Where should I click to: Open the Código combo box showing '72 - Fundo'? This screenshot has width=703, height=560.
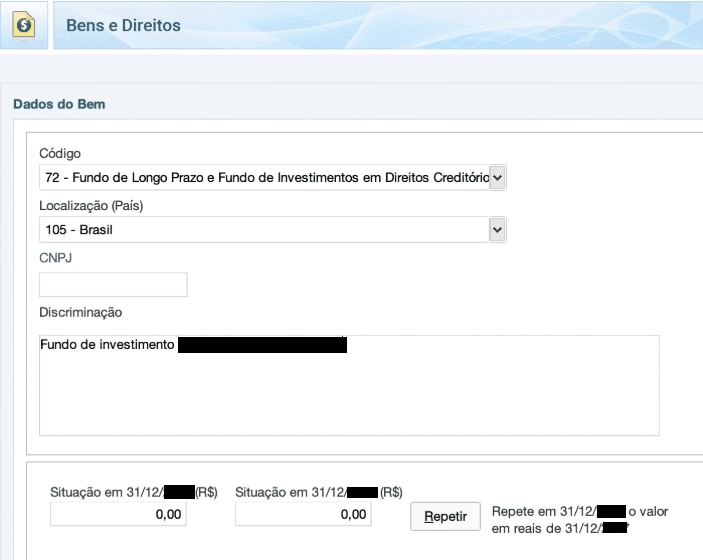coord(264,178)
